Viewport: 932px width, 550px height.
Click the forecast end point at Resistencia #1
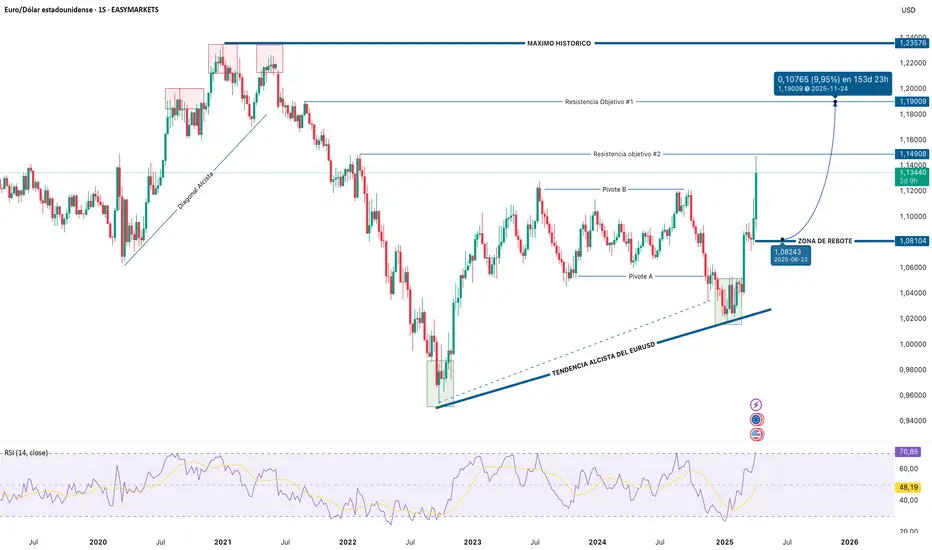click(x=835, y=103)
